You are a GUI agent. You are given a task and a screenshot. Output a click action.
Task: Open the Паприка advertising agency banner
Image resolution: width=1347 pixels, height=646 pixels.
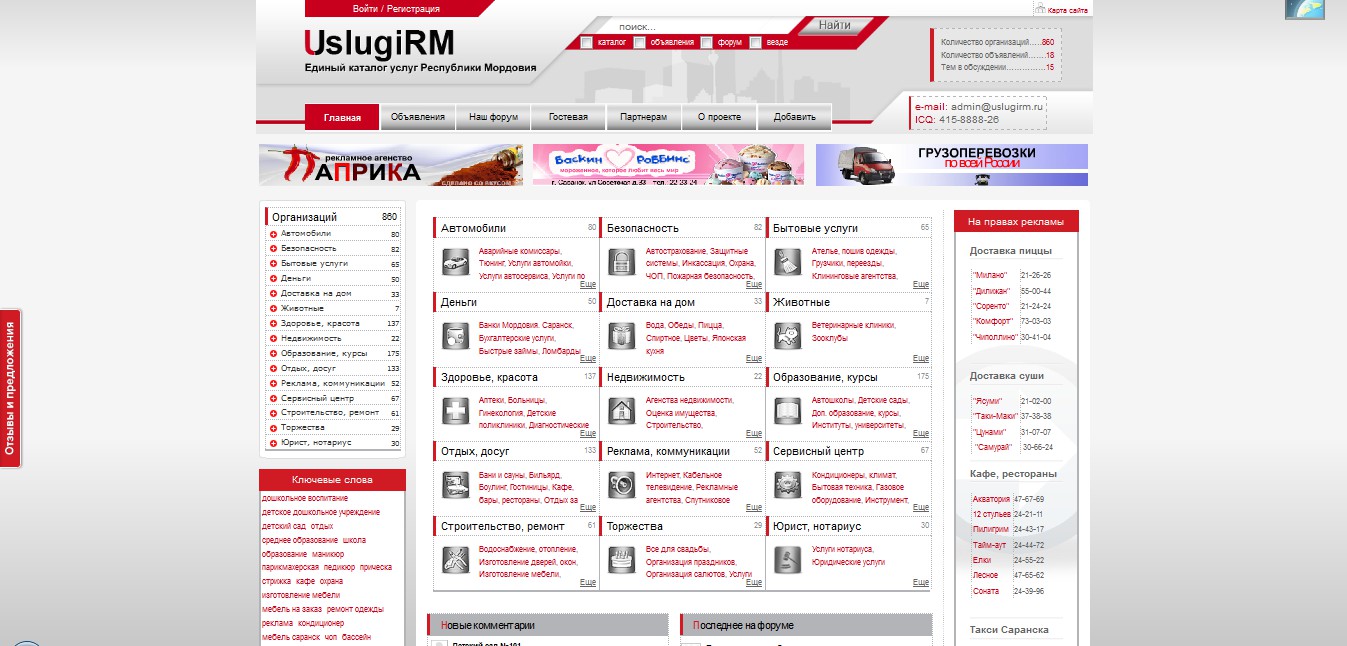click(x=391, y=165)
